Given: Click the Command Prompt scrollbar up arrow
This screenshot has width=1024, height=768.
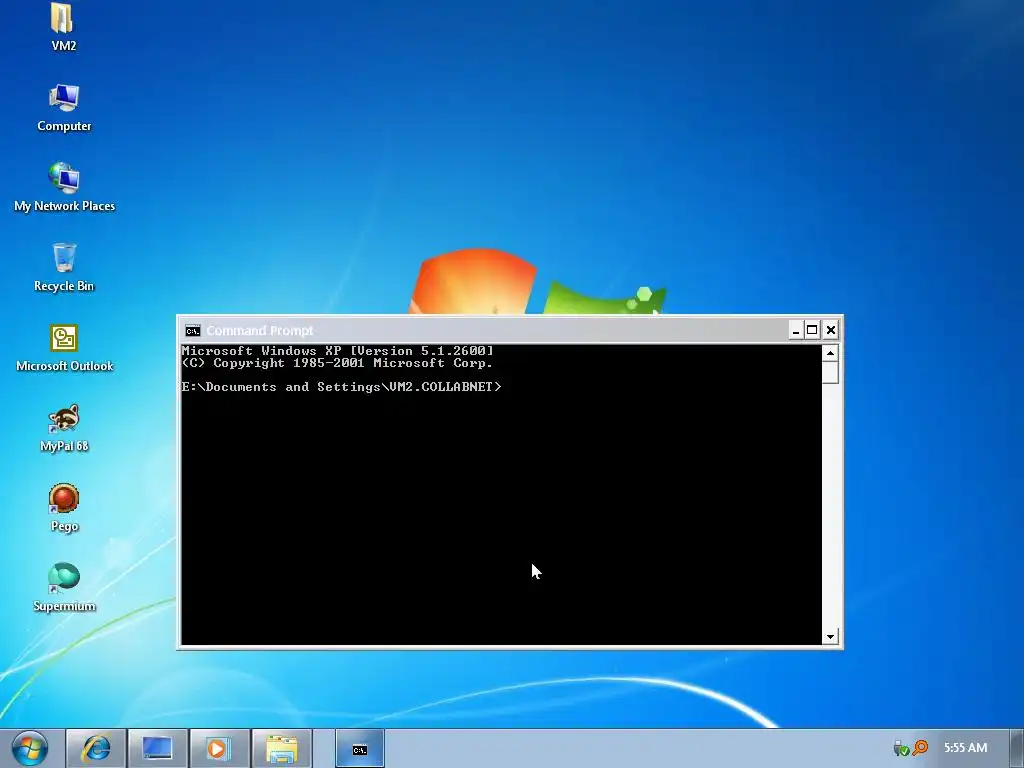Looking at the screenshot, I should tap(830, 353).
